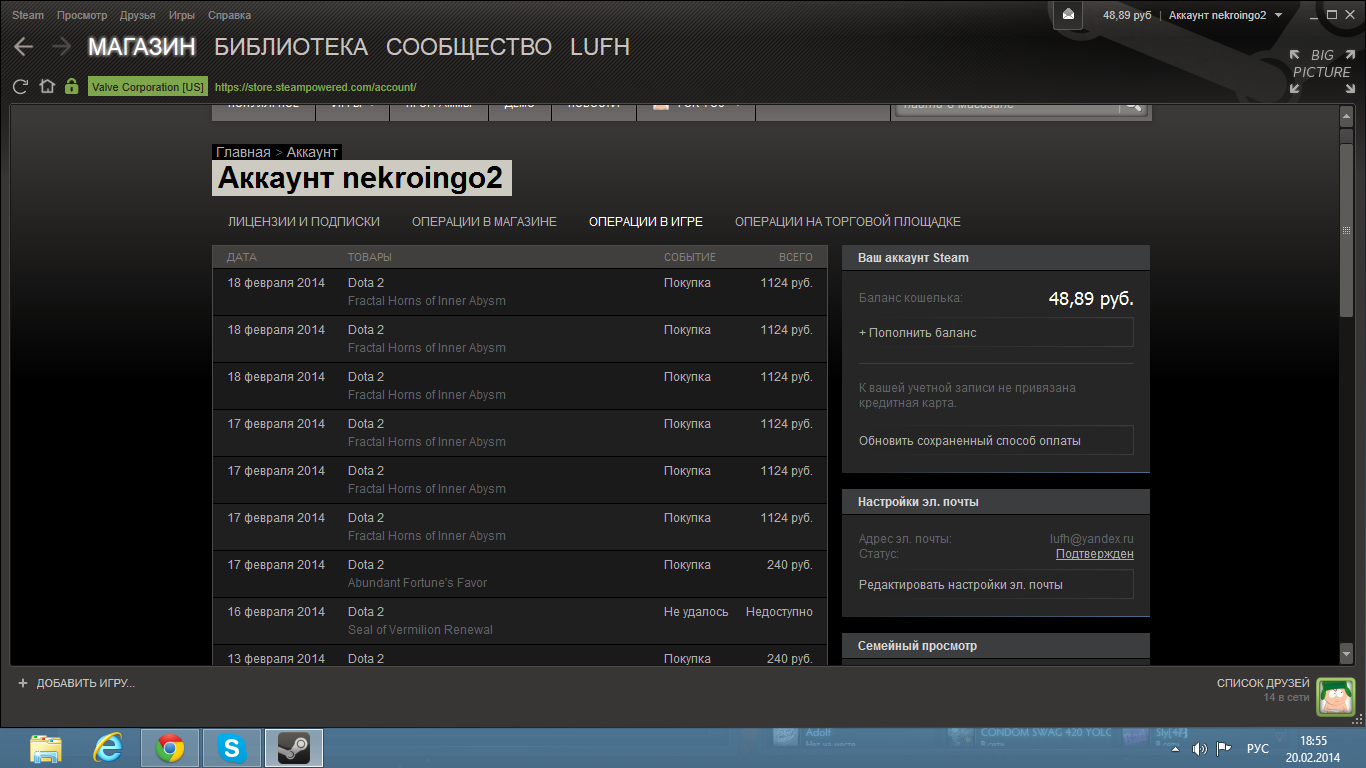Click the store.steampowered.com address field
Image resolution: width=1366 pixels, height=768 pixels.
click(x=315, y=87)
